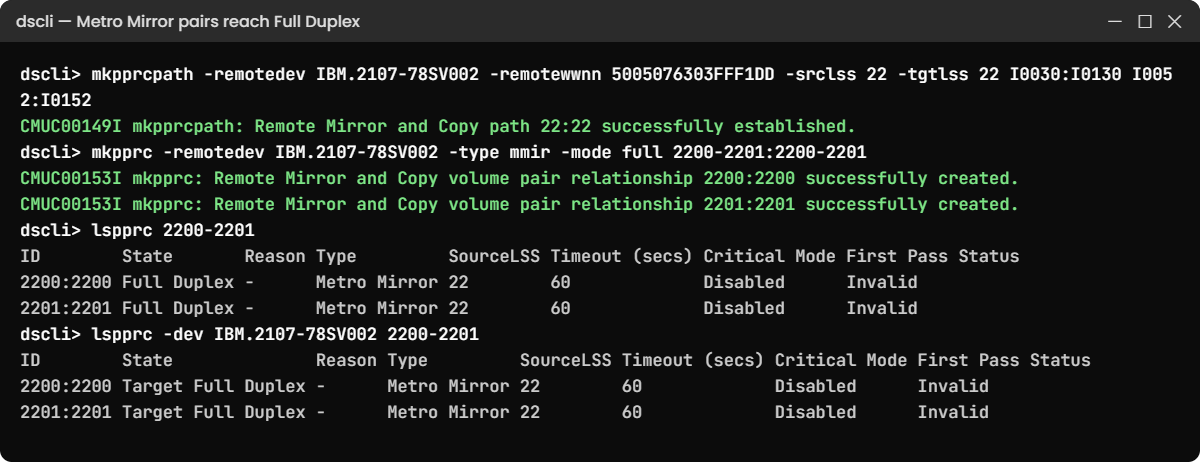Click the 'mkpprcpath' command word after the prompt

coord(142,75)
